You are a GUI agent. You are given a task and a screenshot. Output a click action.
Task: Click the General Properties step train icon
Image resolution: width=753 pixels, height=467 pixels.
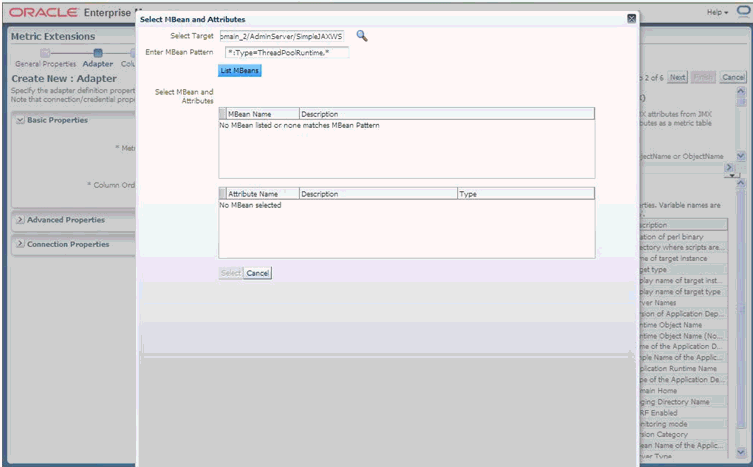[x=45, y=53]
